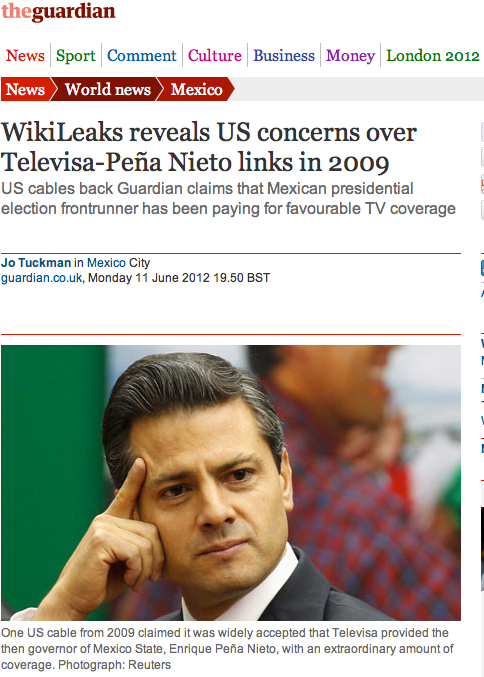
Task: Follow the Mexico link in byline
Action: coord(106,263)
